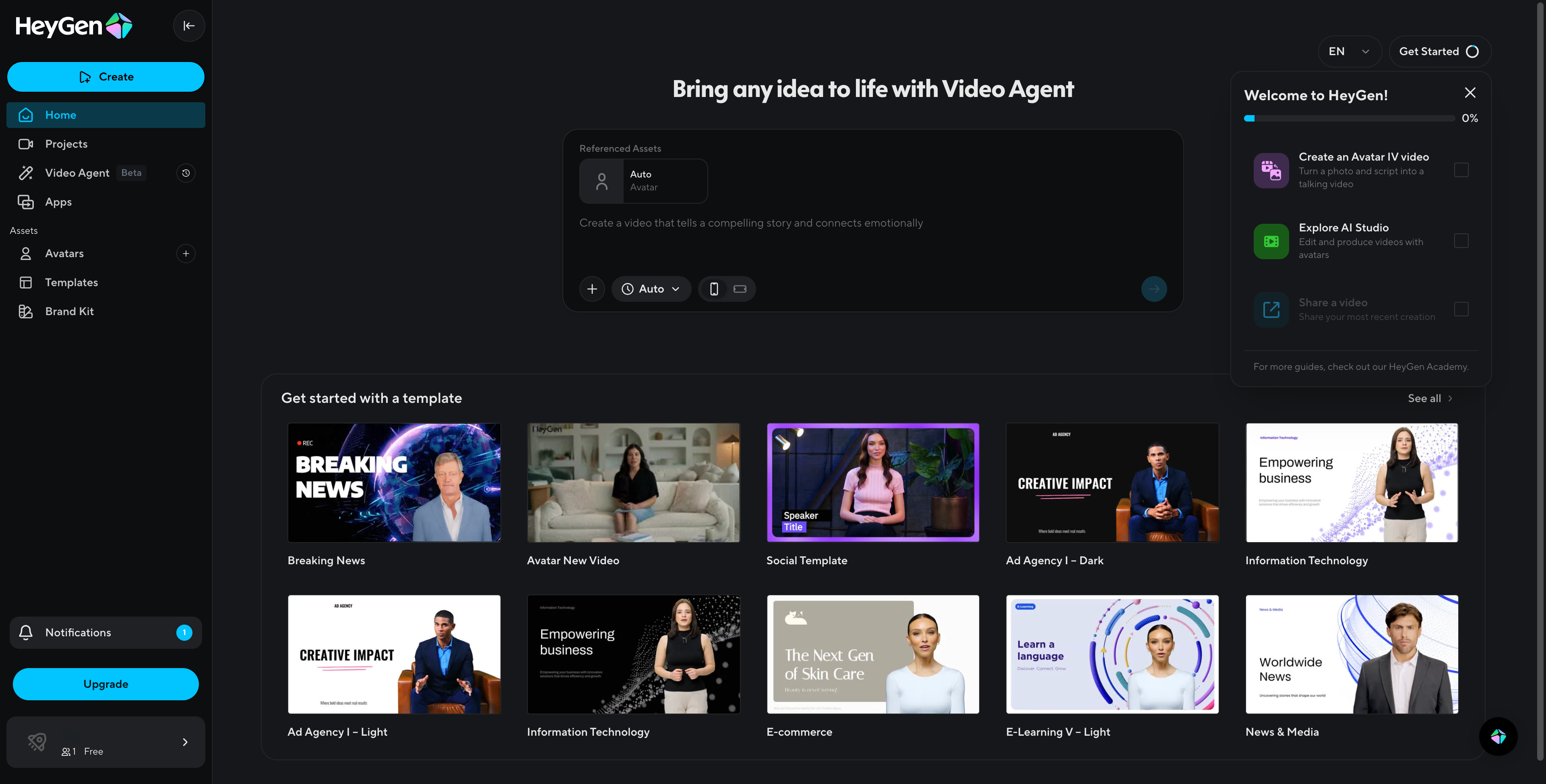1546x784 pixels.
Task: Open the EN language dropdown
Action: (1349, 52)
